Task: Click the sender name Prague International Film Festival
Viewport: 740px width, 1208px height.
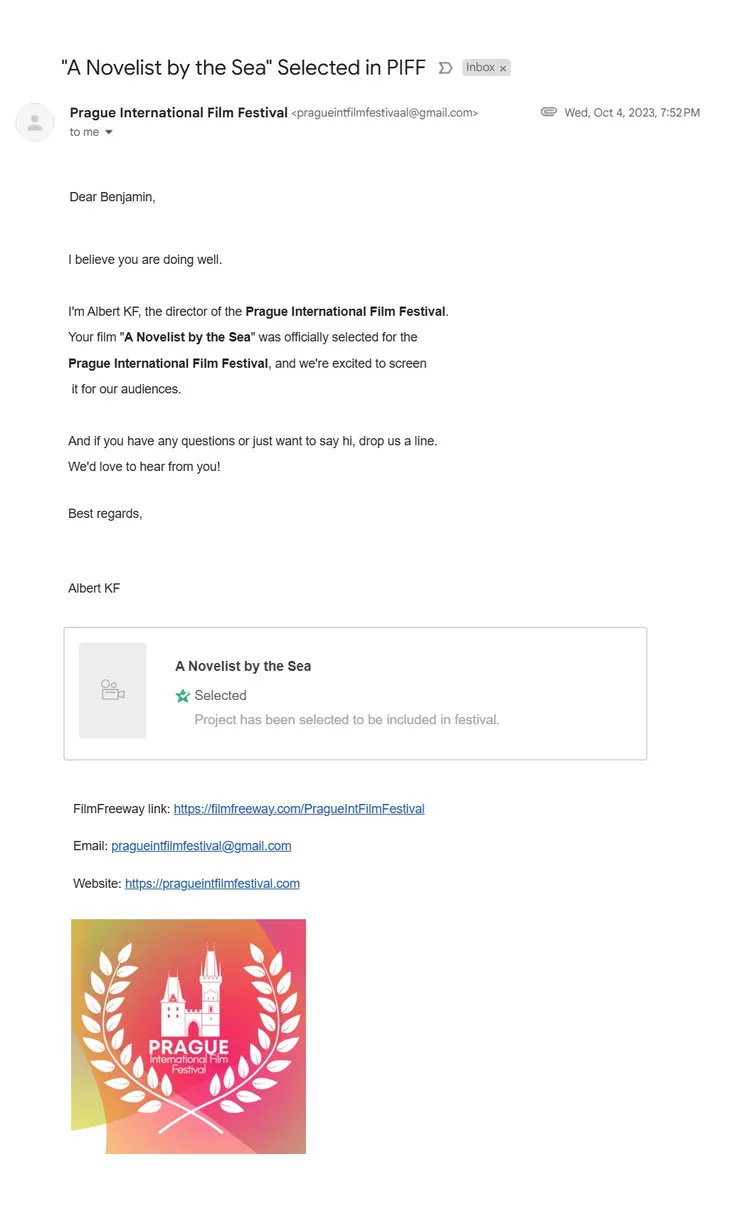Action: [179, 113]
